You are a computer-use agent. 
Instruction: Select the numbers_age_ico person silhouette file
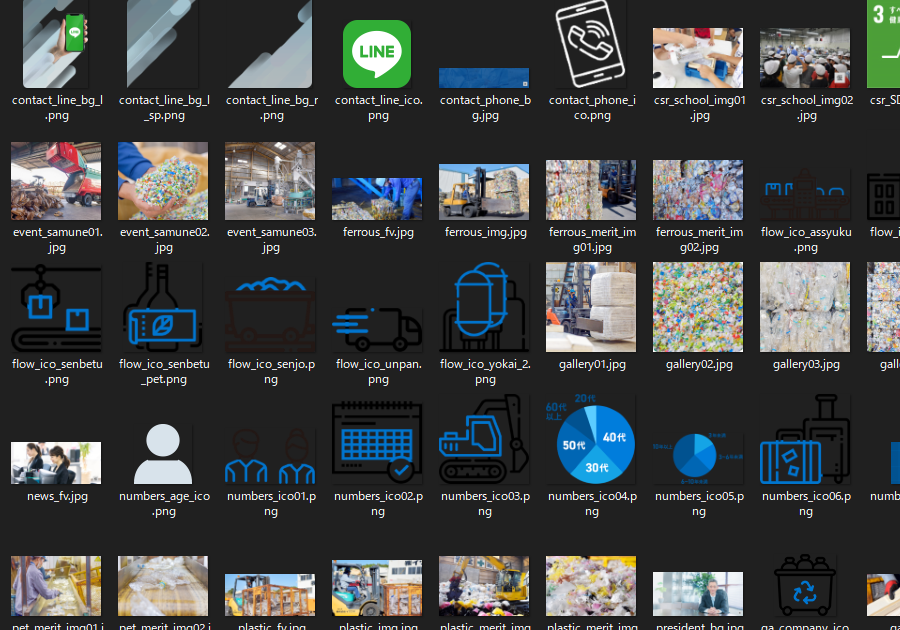tap(163, 454)
